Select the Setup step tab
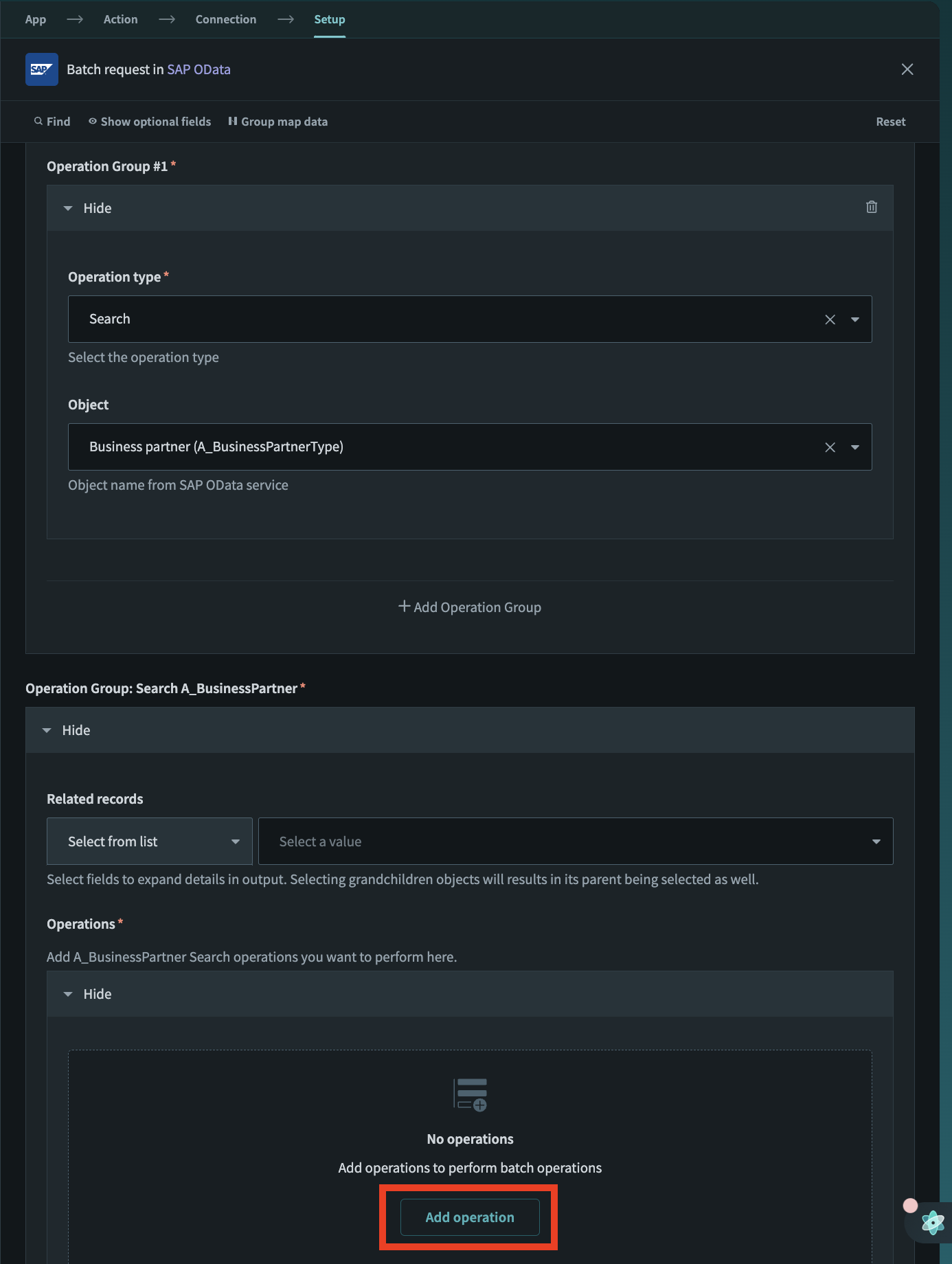The image size is (952, 1264). [x=330, y=19]
